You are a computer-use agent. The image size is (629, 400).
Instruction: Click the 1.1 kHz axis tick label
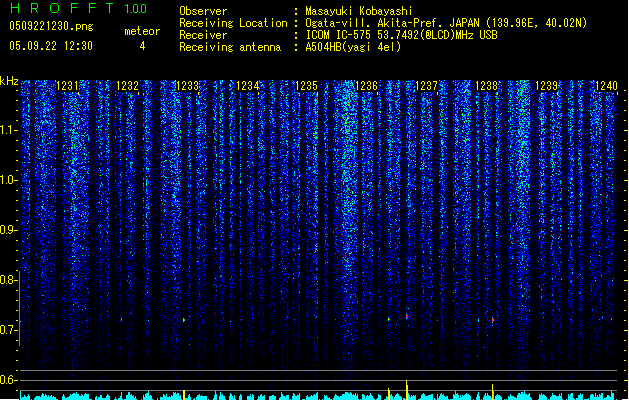(8, 130)
